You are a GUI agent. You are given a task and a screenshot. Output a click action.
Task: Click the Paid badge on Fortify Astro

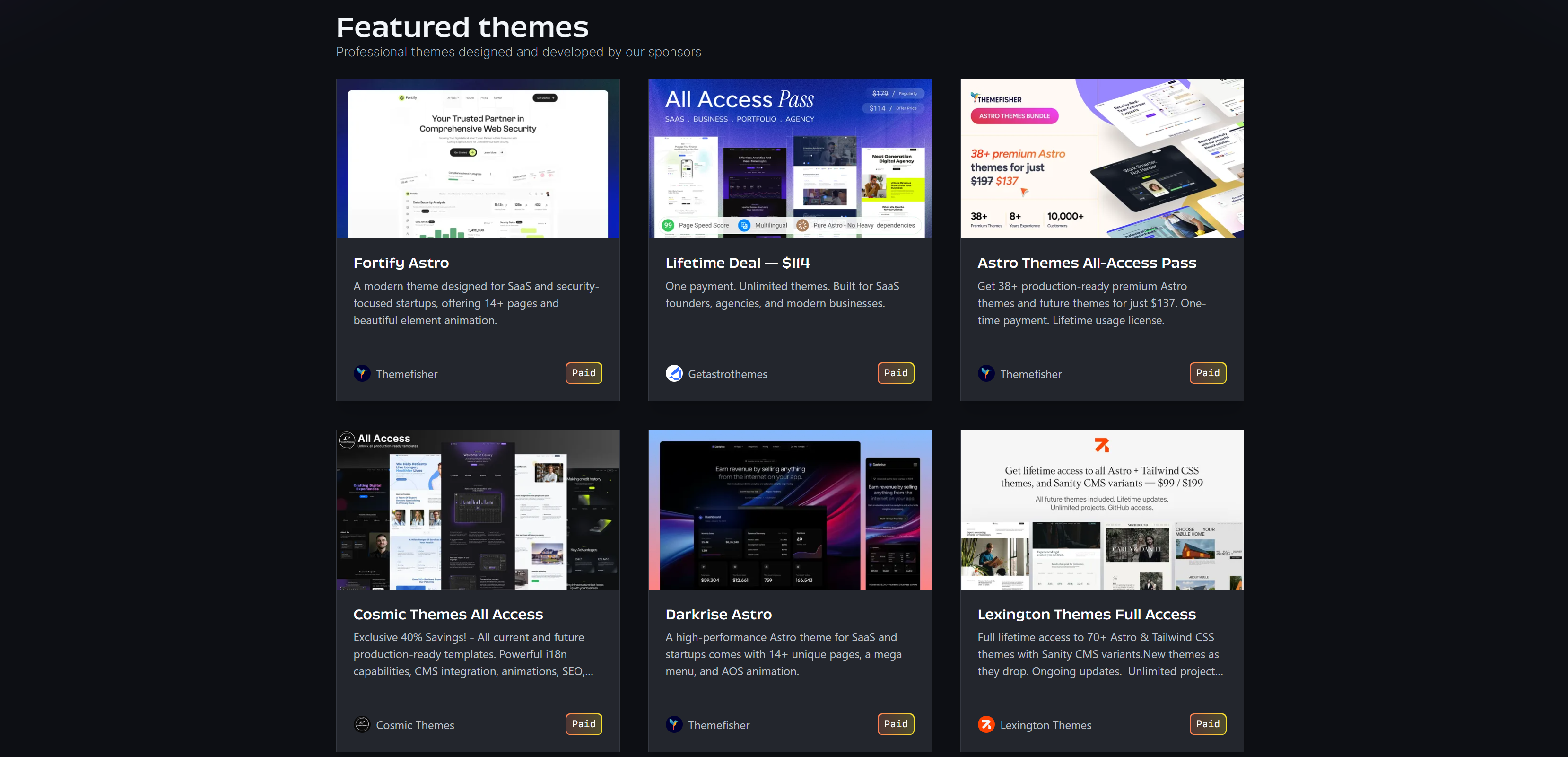[584, 373]
